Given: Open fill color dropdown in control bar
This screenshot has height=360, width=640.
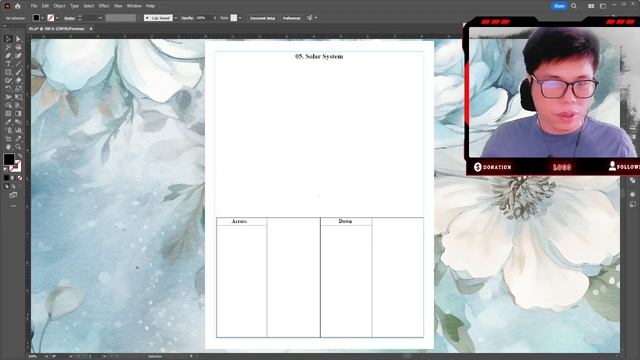Looking at the screenshot, I should click(42, 18).
